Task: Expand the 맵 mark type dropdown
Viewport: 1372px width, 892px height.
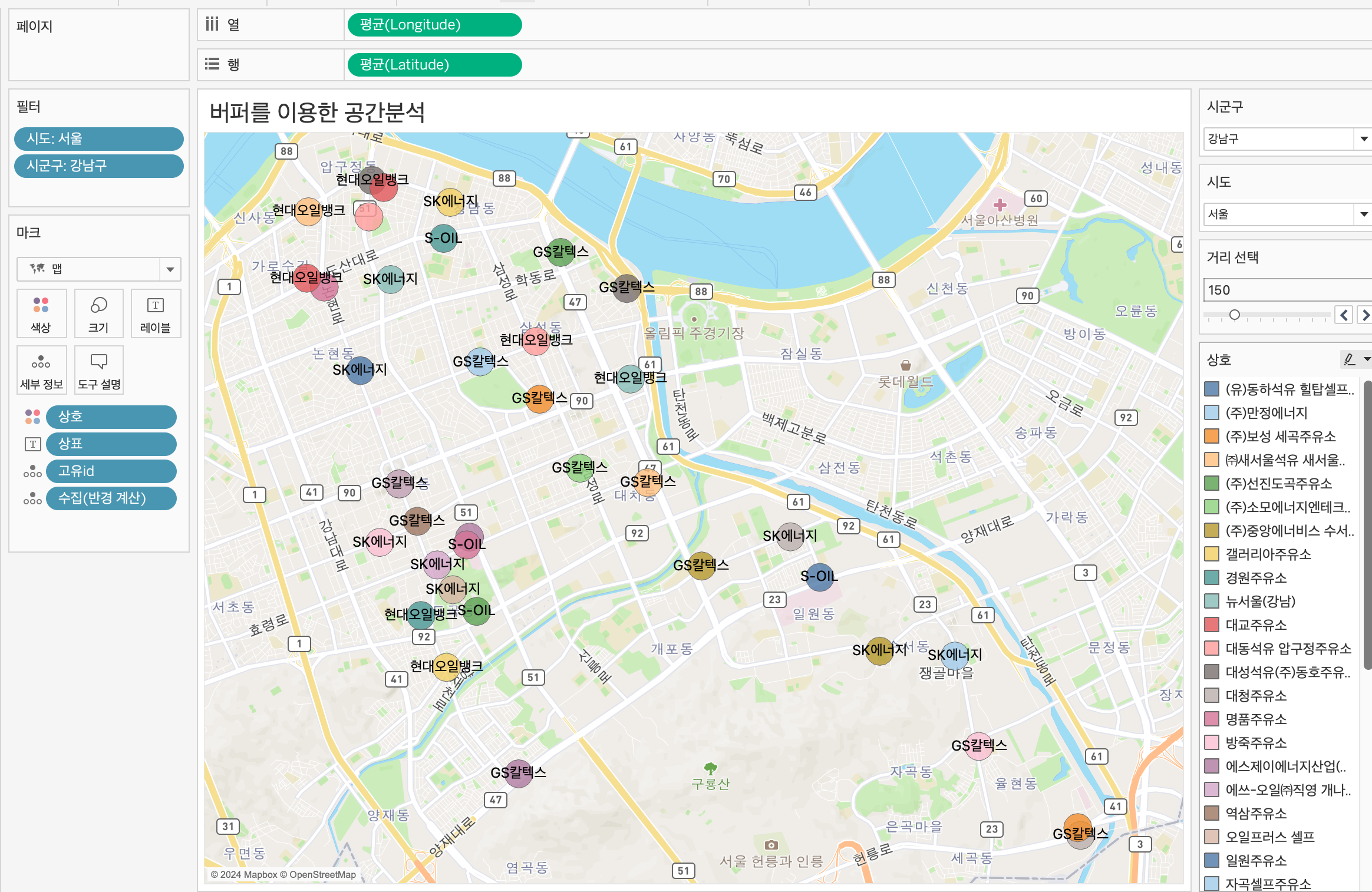Action: click(170, 269)
